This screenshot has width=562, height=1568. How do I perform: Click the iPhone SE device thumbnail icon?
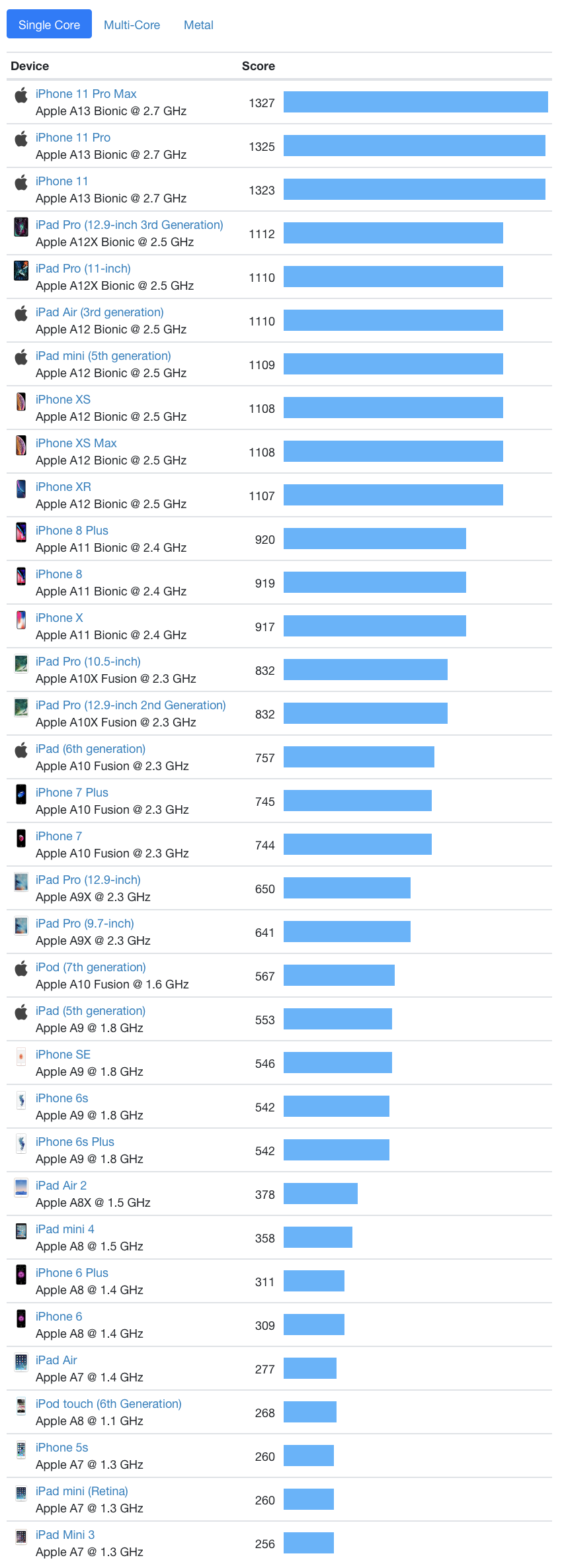click(21, 1057)
